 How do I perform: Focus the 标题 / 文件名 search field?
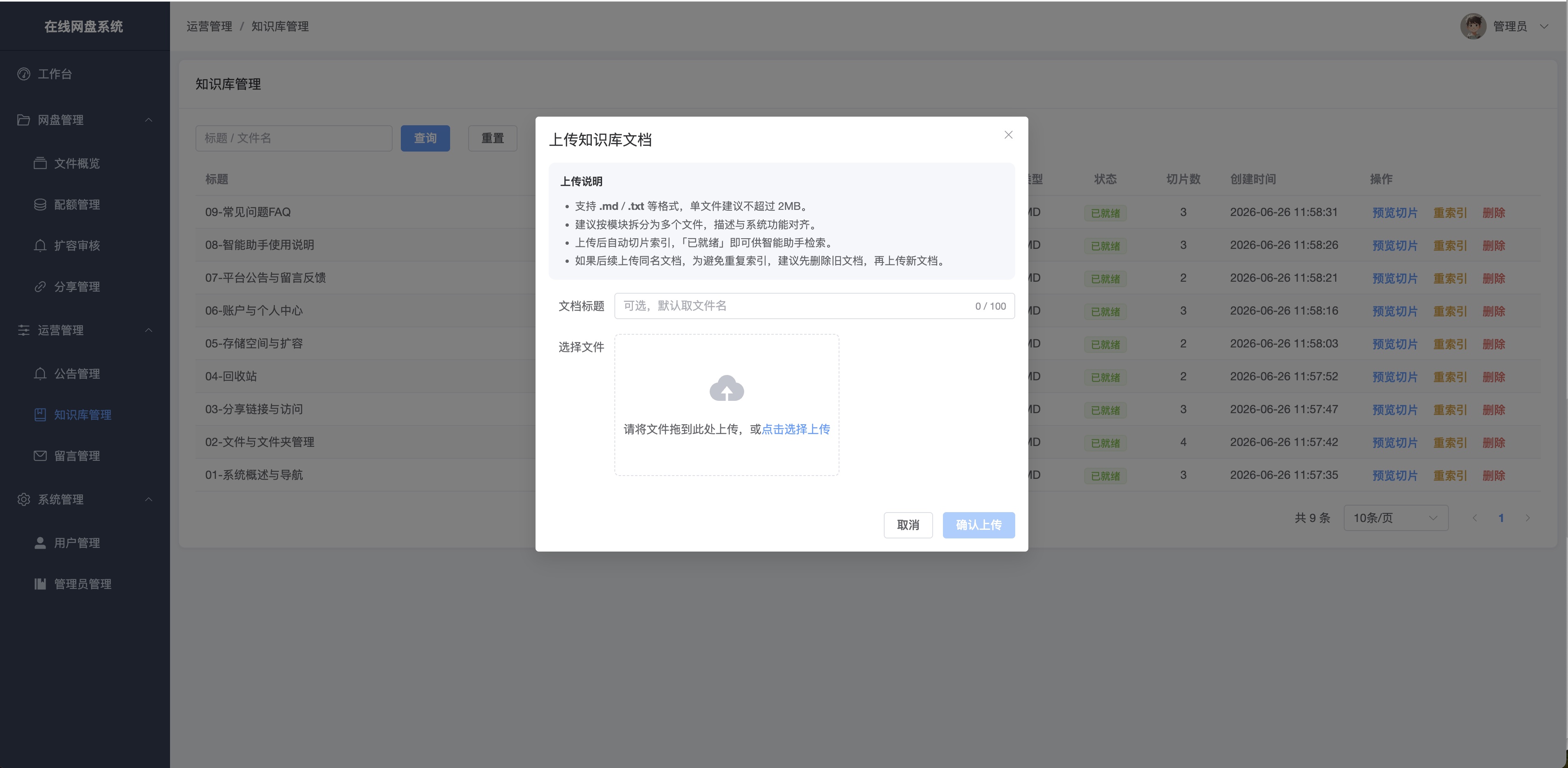point(293,138)
